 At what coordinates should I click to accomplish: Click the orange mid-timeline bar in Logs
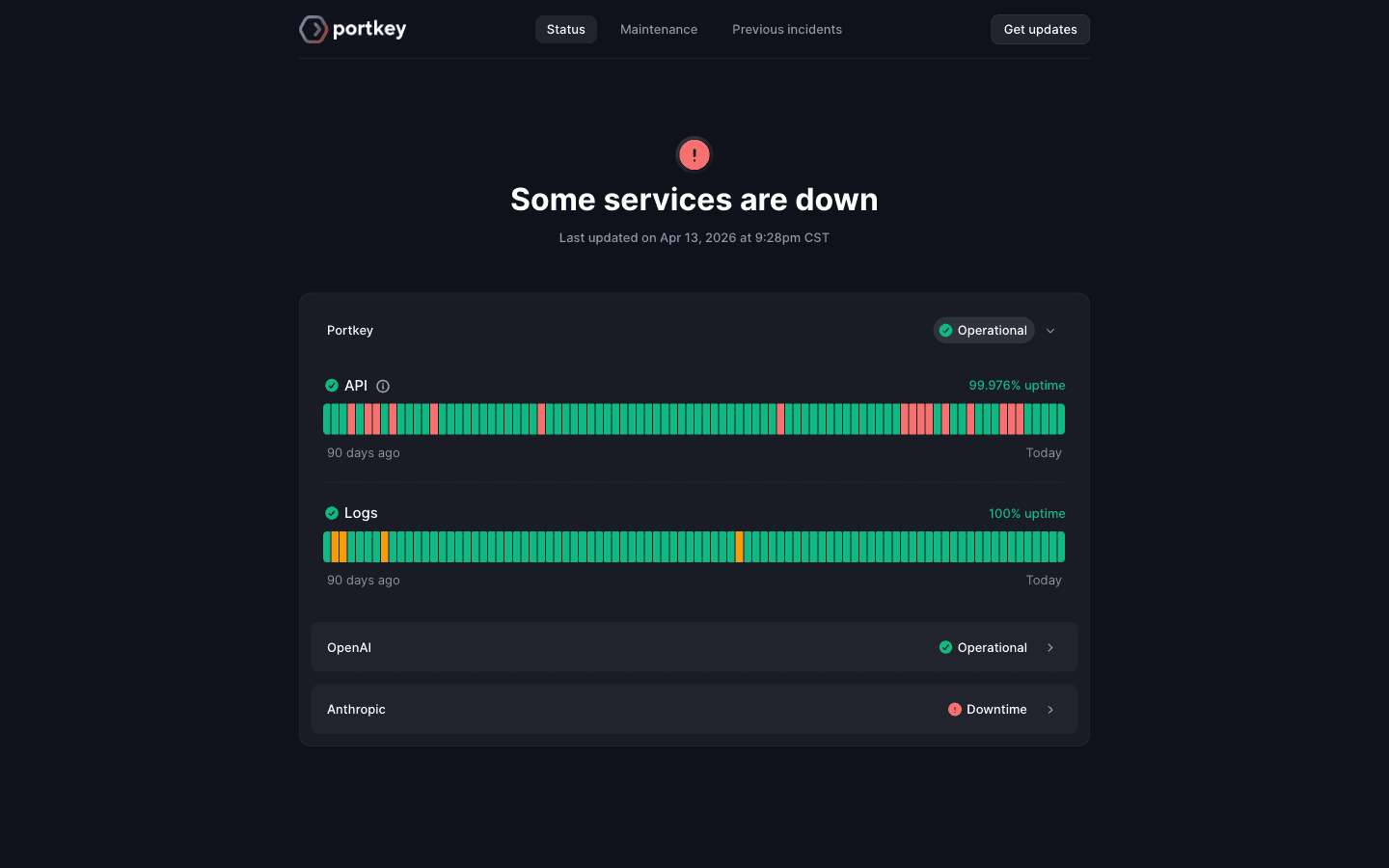pos(739,547)
